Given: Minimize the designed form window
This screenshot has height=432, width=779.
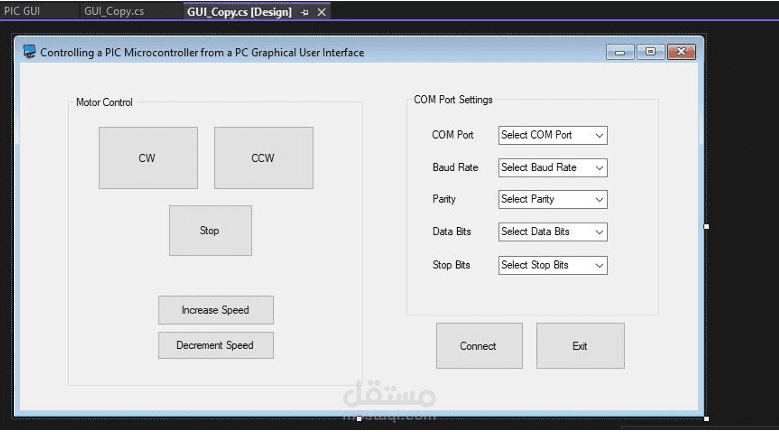Looking at the screenshot, I should click(620, 52).
